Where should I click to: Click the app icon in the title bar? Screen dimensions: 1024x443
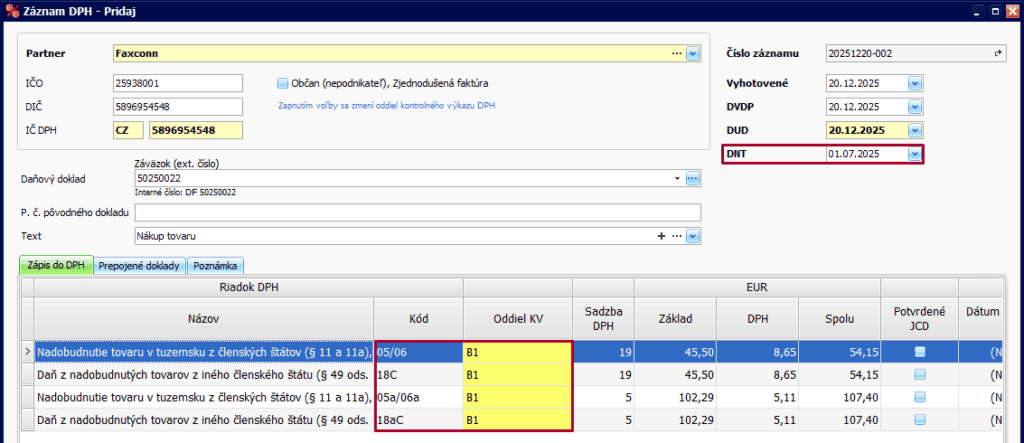click(11, 10)
